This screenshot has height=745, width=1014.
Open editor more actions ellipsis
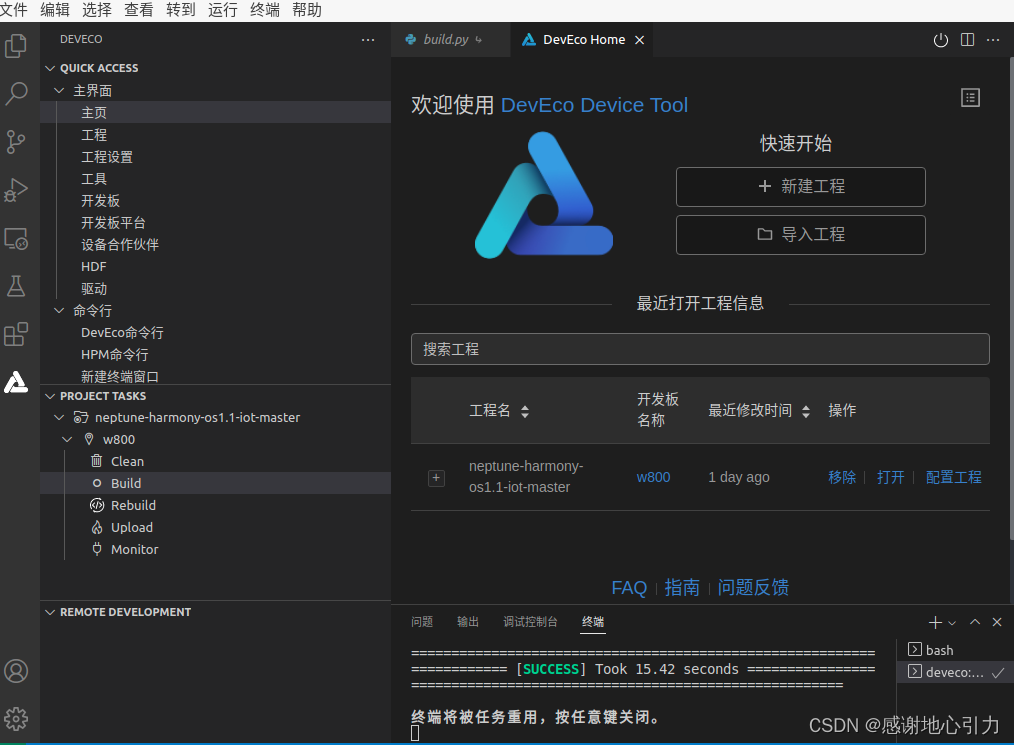click(x=993, y=40)
